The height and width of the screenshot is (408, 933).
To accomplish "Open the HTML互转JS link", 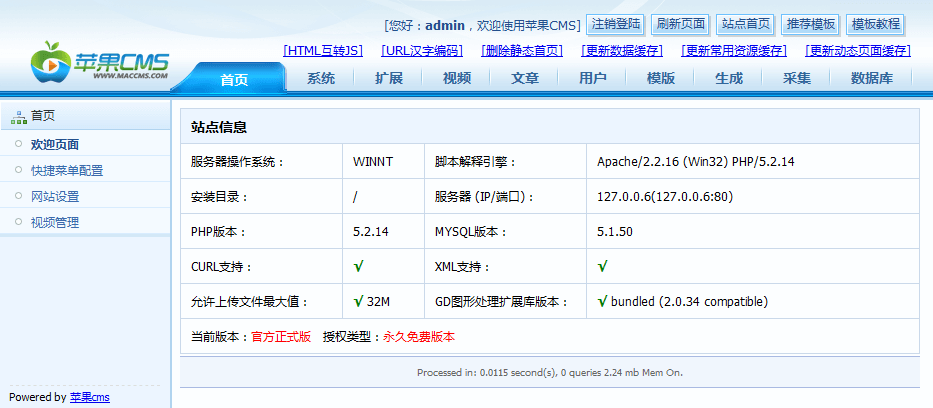I will tap(323, 50).
